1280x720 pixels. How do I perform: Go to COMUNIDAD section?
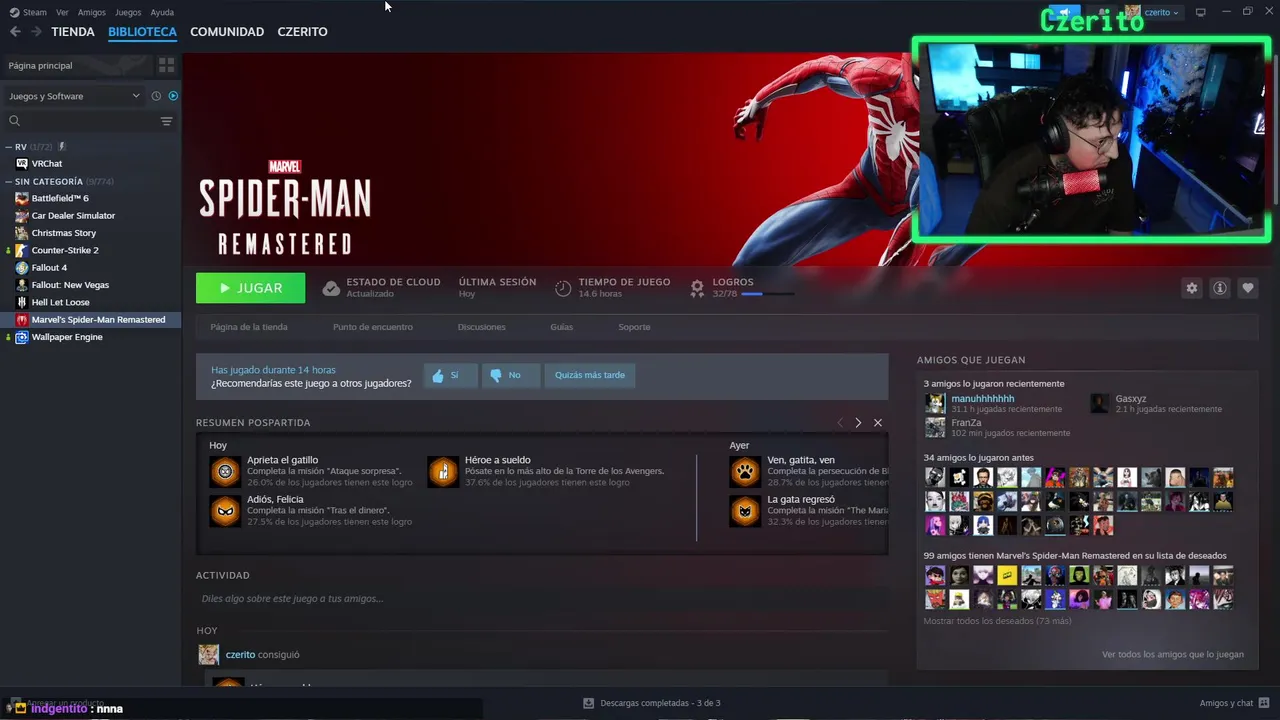pos(227,32)
